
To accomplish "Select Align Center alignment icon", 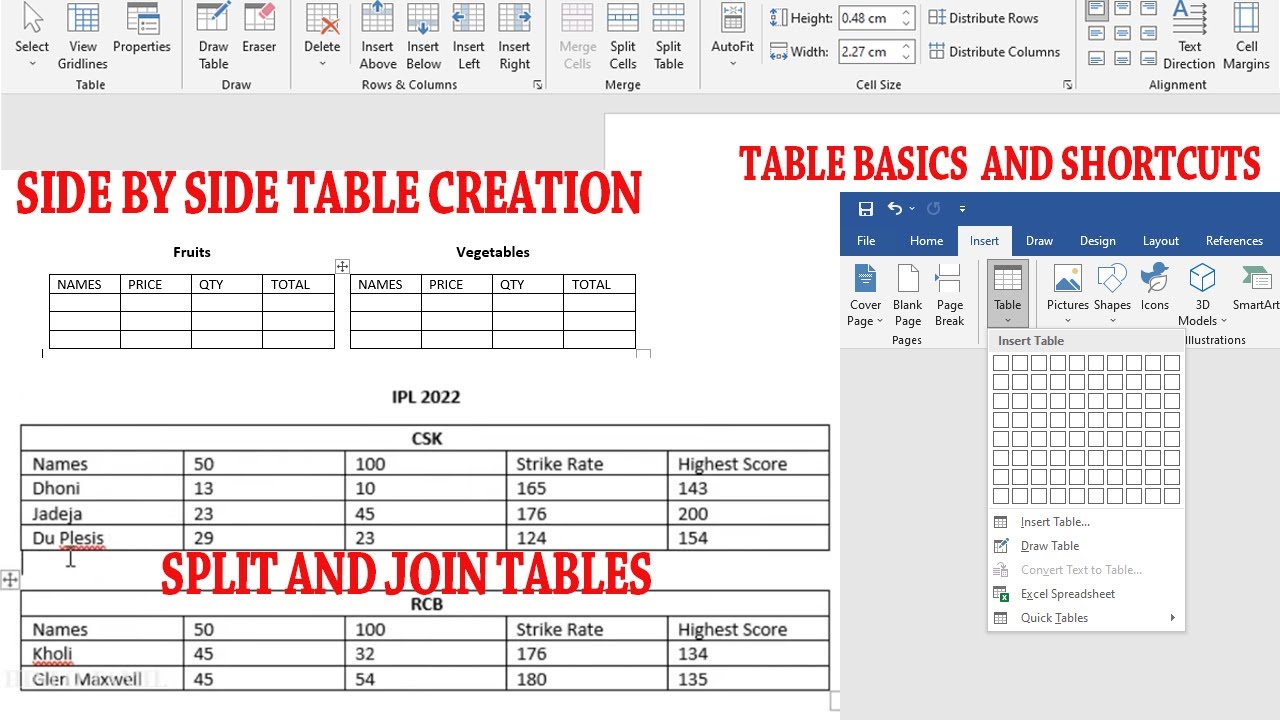I will coord(1122,34).
